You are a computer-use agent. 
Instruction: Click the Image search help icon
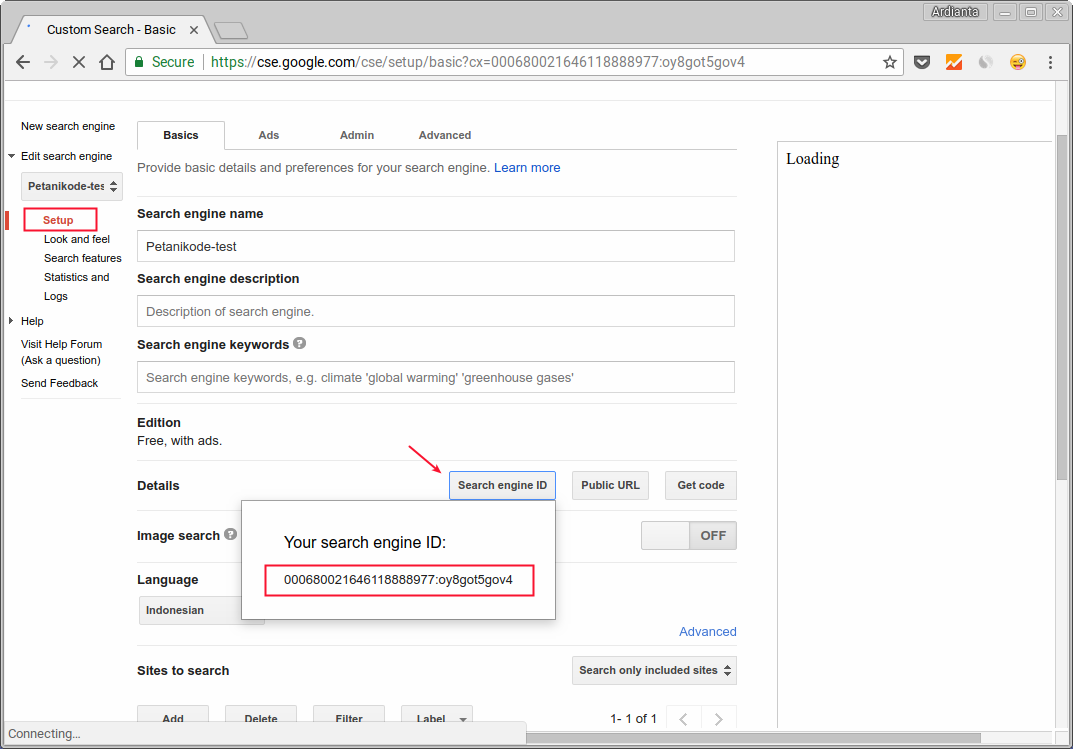point(231,535)
